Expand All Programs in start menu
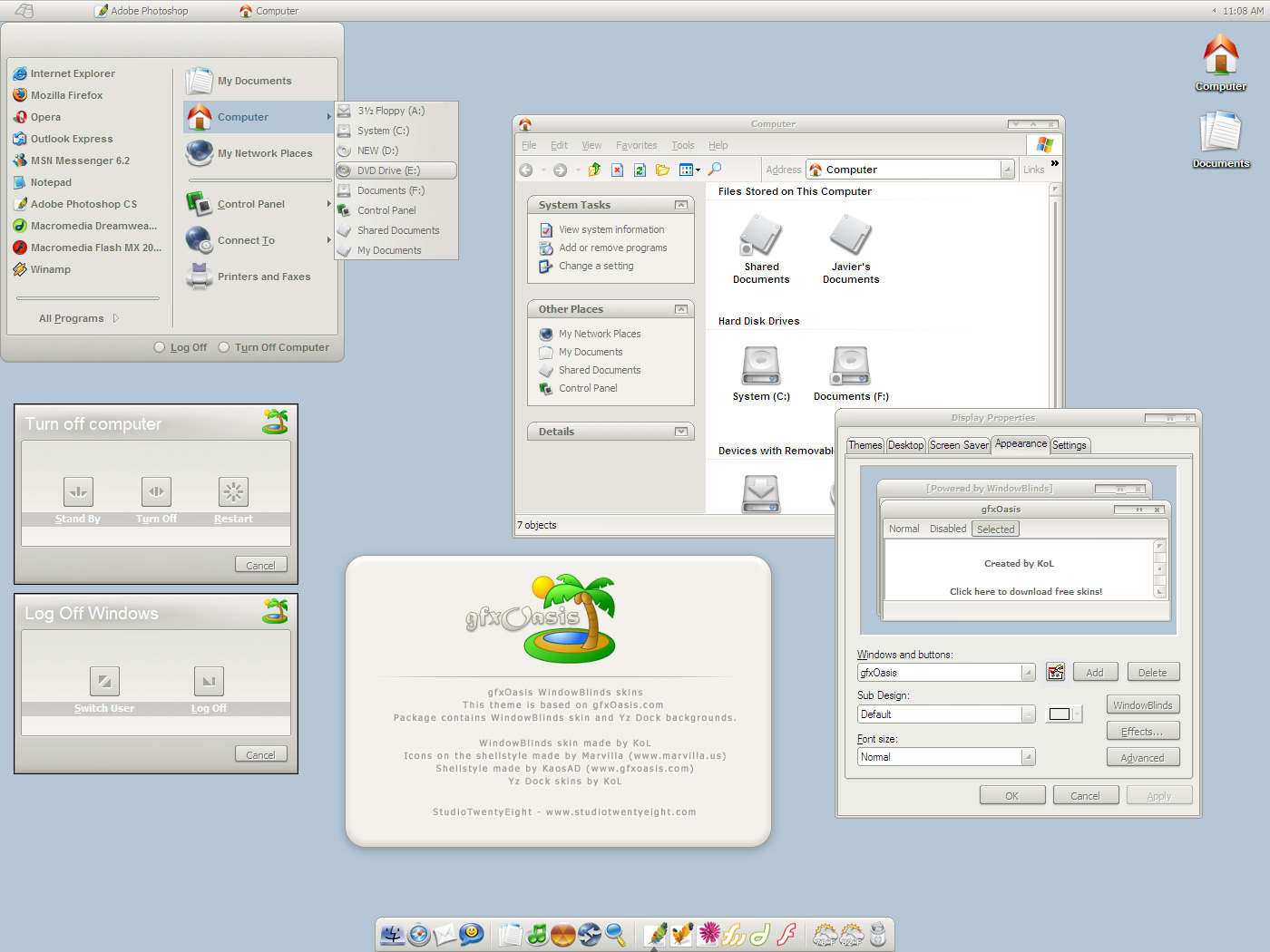The height and width of the screenshot is (952, 1270). pyautogui.click(x=79, y=318)
